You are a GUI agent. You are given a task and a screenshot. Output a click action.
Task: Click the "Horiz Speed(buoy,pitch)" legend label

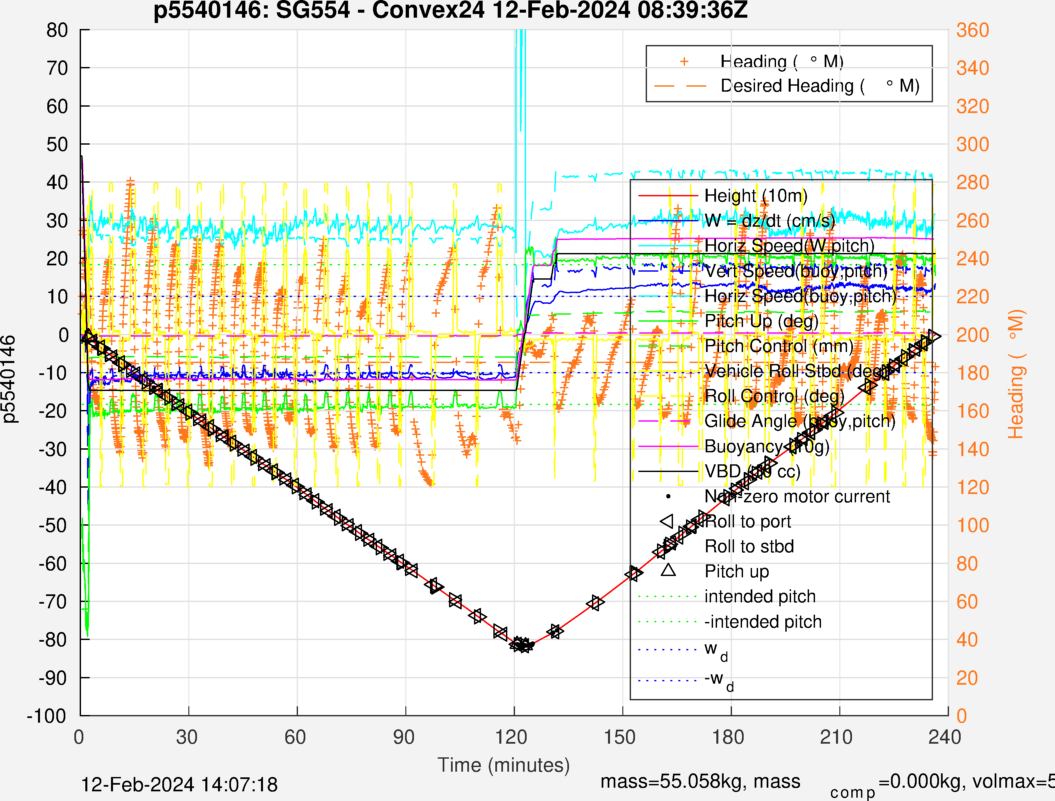click(x=800, y=295)
